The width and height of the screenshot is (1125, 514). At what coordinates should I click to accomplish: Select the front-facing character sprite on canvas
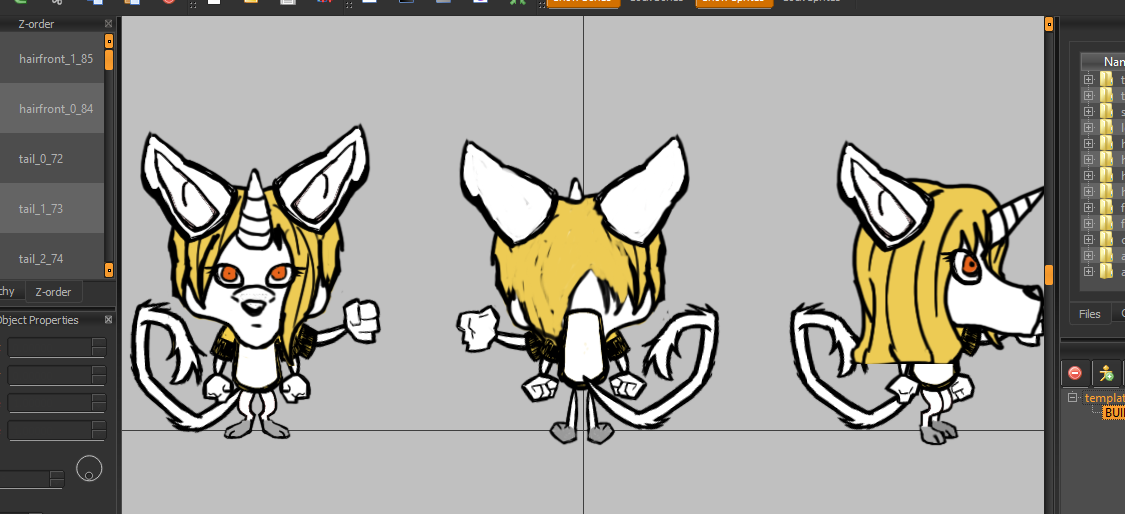click(255, 284)
